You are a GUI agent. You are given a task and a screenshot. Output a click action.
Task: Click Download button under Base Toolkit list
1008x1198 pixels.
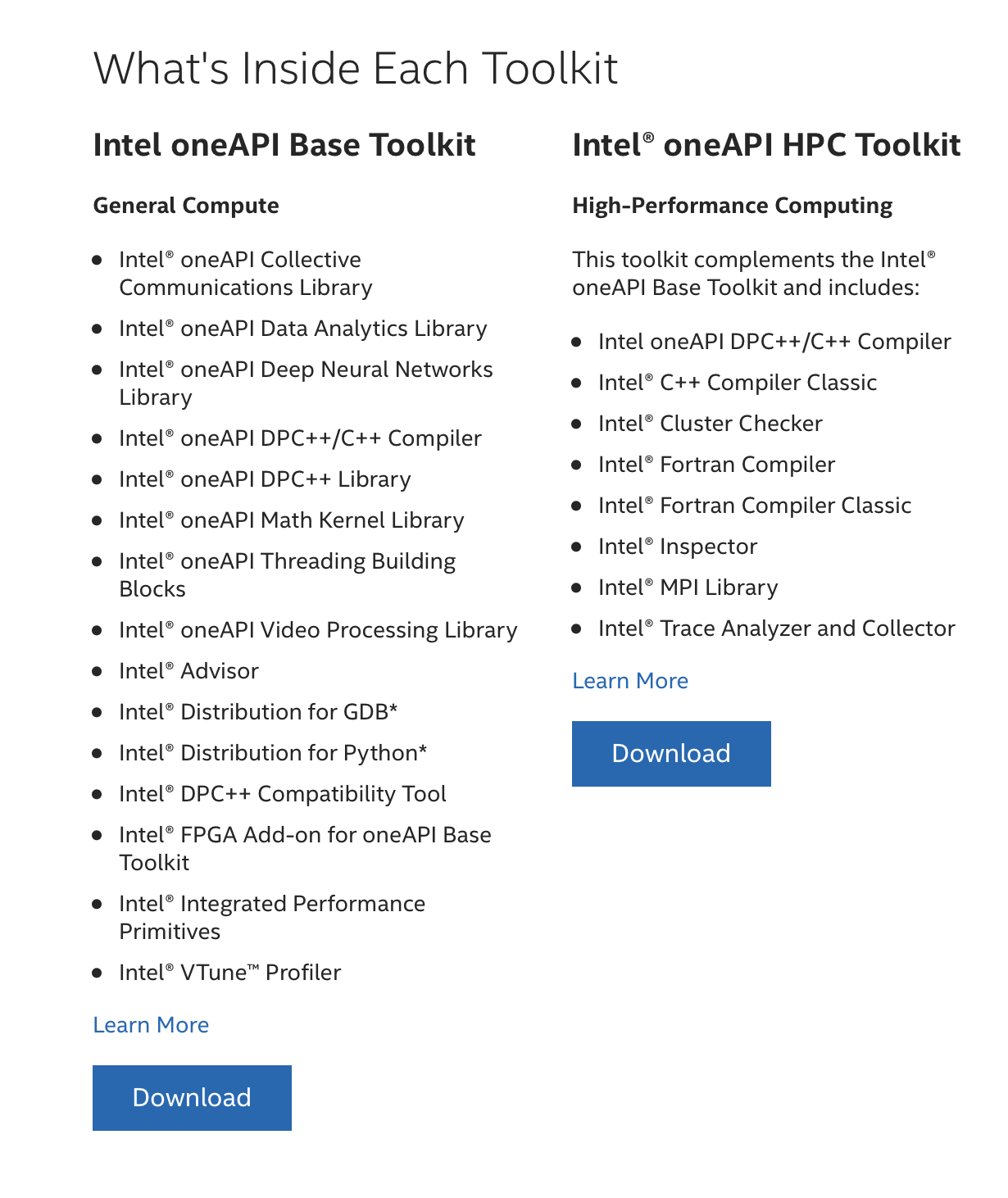[192, 1097]
